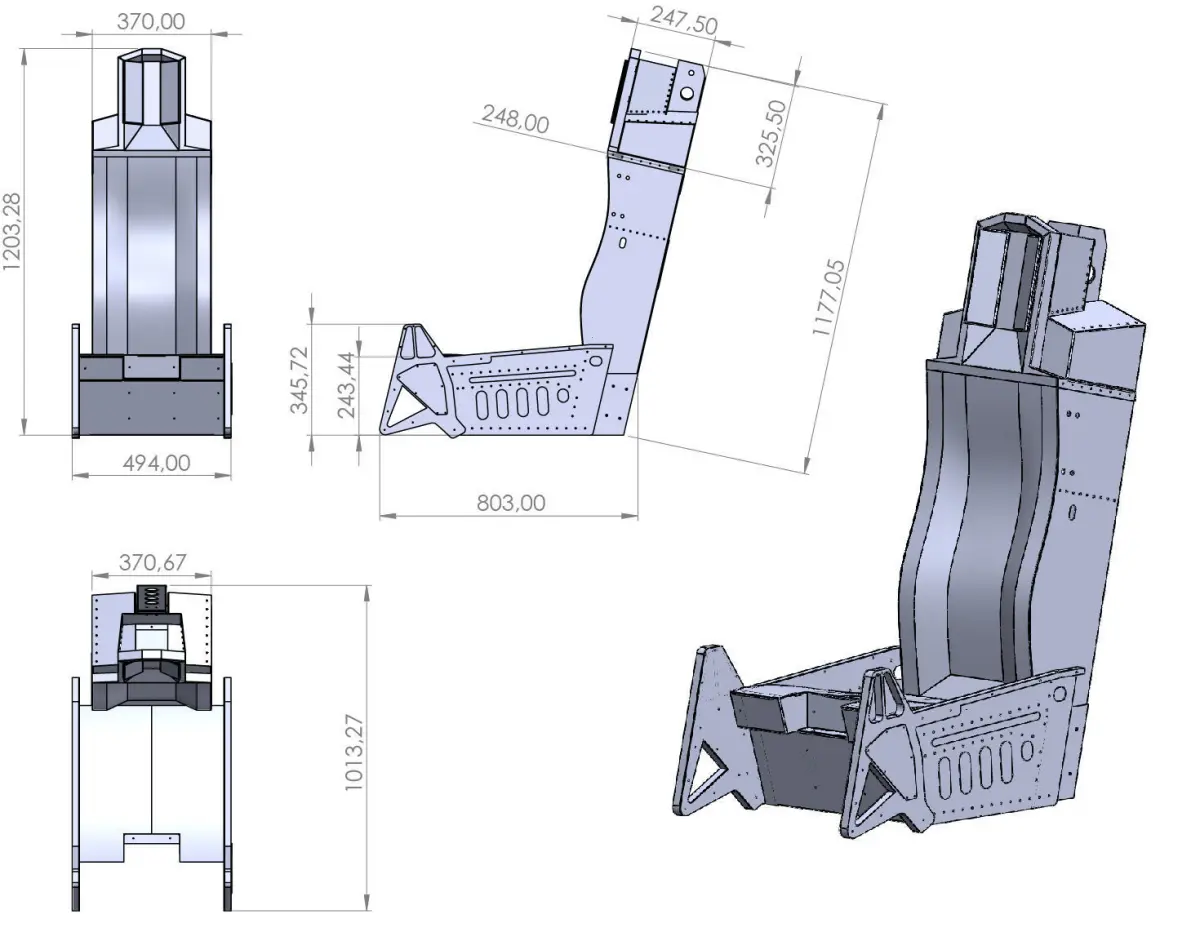Select the 248,00 dimension label
Viewport: 1200px width, 932px height.
coord(515,120)
